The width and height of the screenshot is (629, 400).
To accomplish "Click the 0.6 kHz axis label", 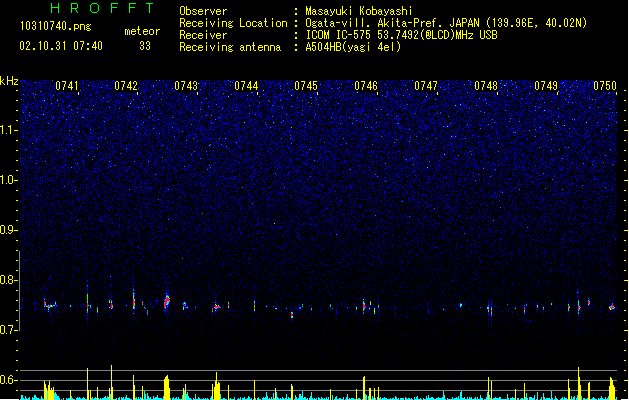I will 8,380.
